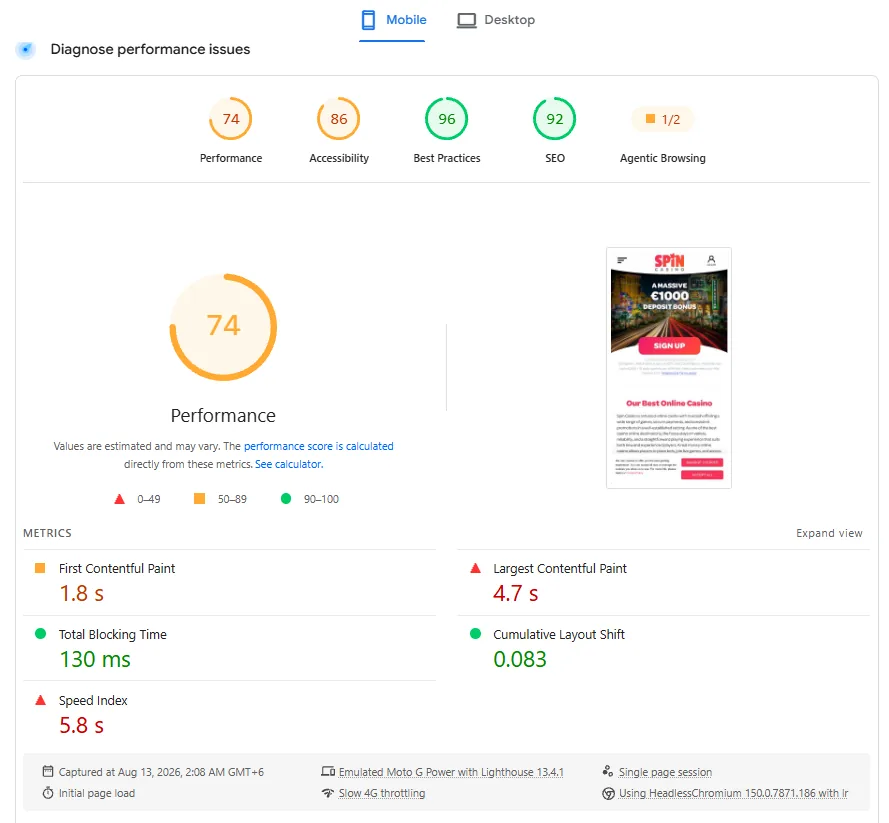Select the Best Practices score gauge 96
This screenshot has width=889, height=823.
point(447,119)
